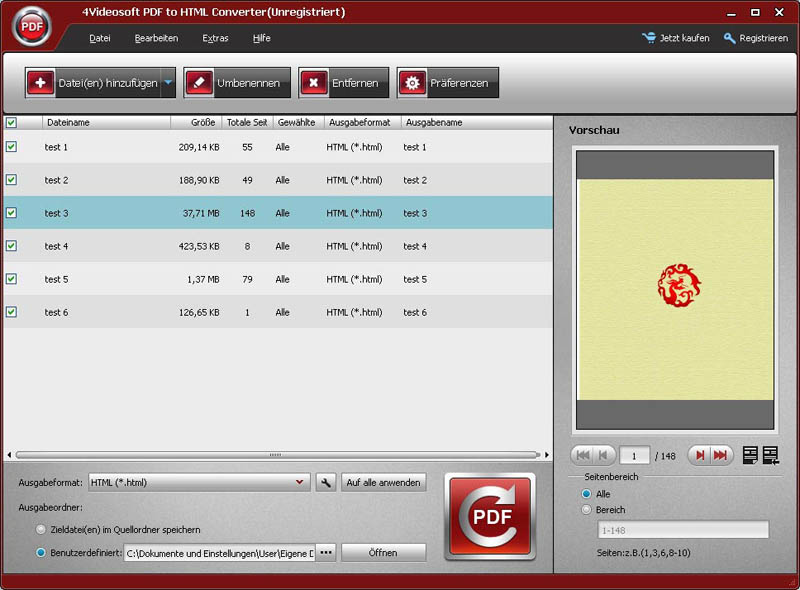Screen dimensions: 800x590
Task: Click the Auf alle anwenden button
Action: (384, 482)
